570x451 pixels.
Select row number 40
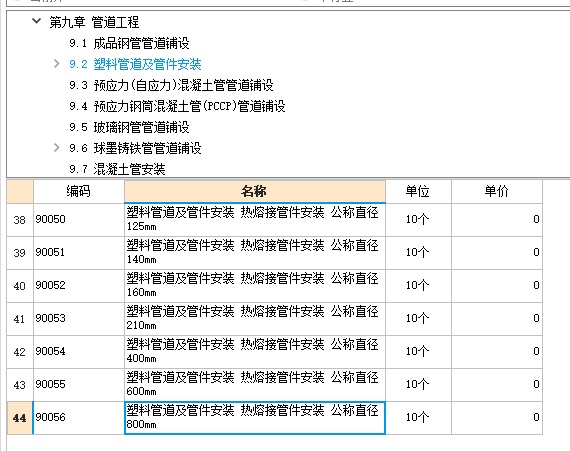(x=20, y=286)
